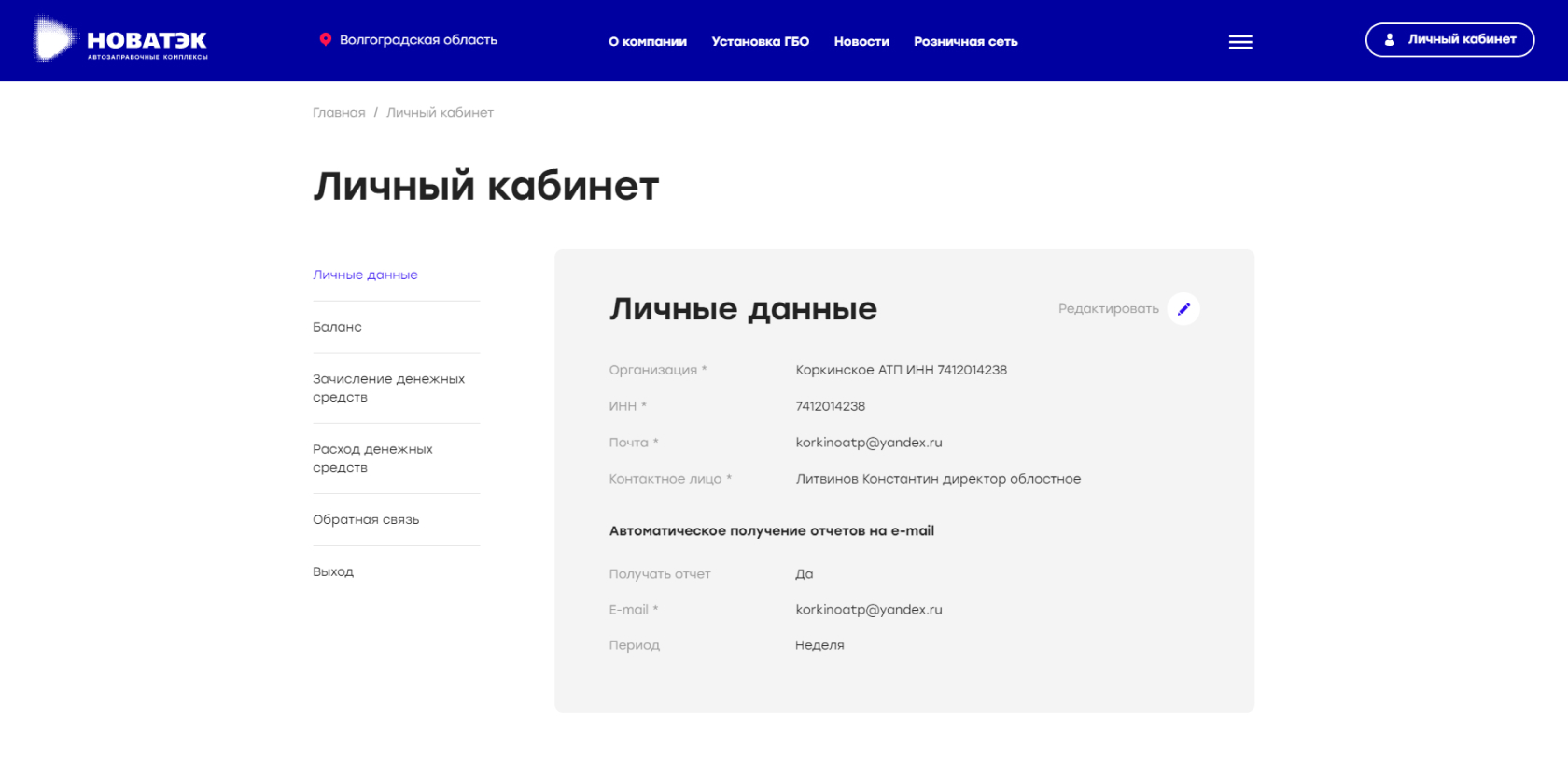Click the user icon in Личный кабинет button
The image size is (1568, 776).
[1390, 40]
